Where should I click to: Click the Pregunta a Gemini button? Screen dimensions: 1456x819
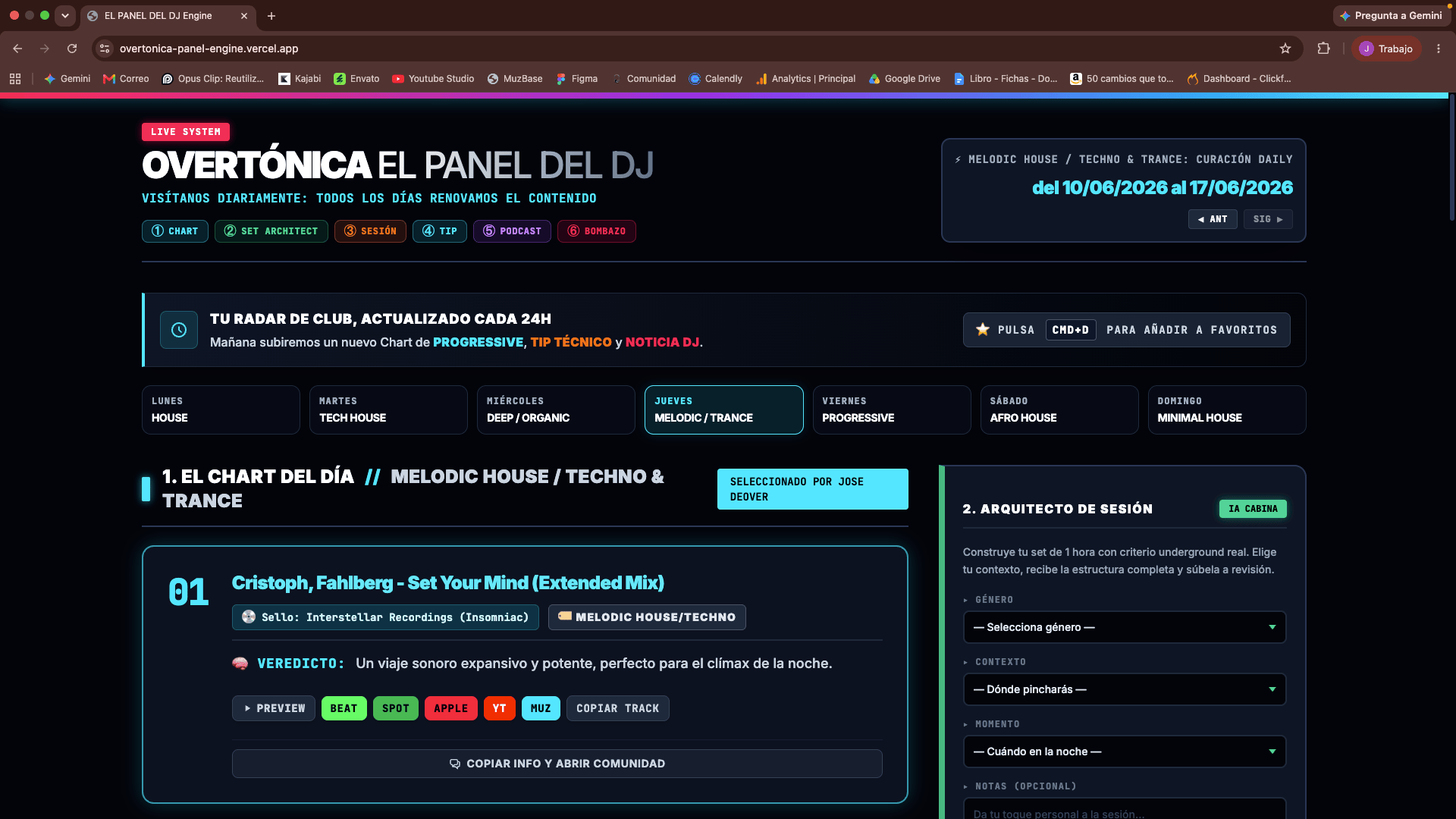[1391, 16]
